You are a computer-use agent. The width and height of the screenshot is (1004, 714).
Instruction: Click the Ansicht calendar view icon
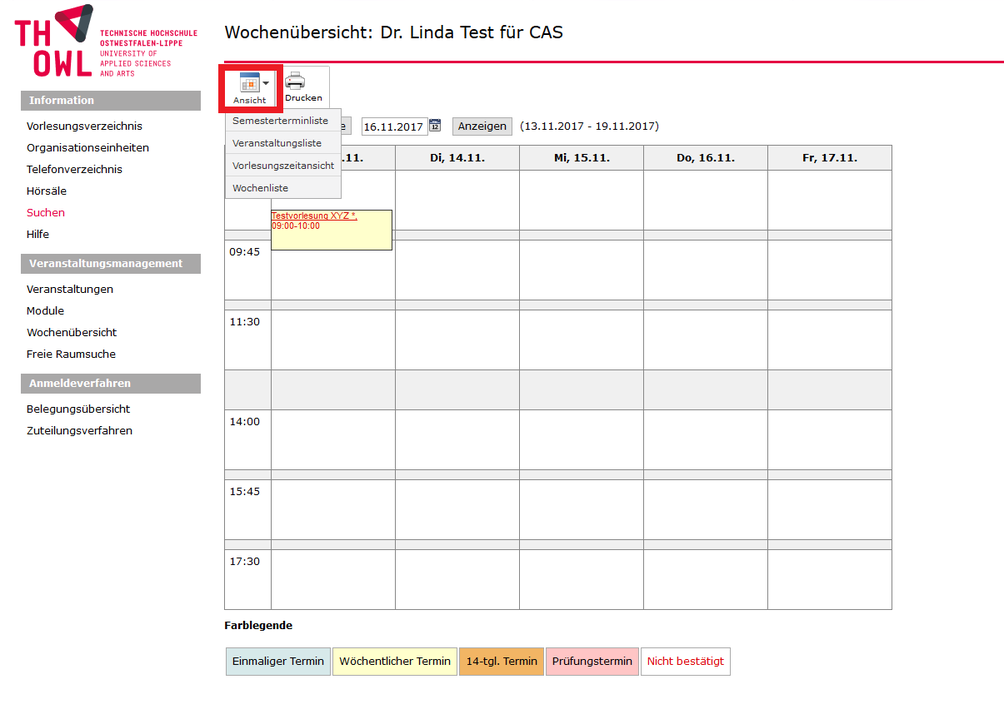click(249, 83)
